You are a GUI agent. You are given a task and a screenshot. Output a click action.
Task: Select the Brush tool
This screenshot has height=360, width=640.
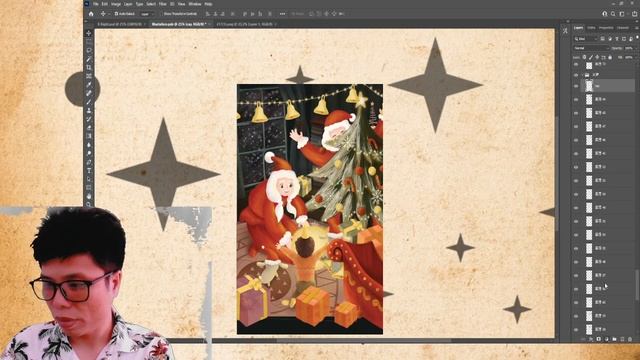[x=89, y=102]
